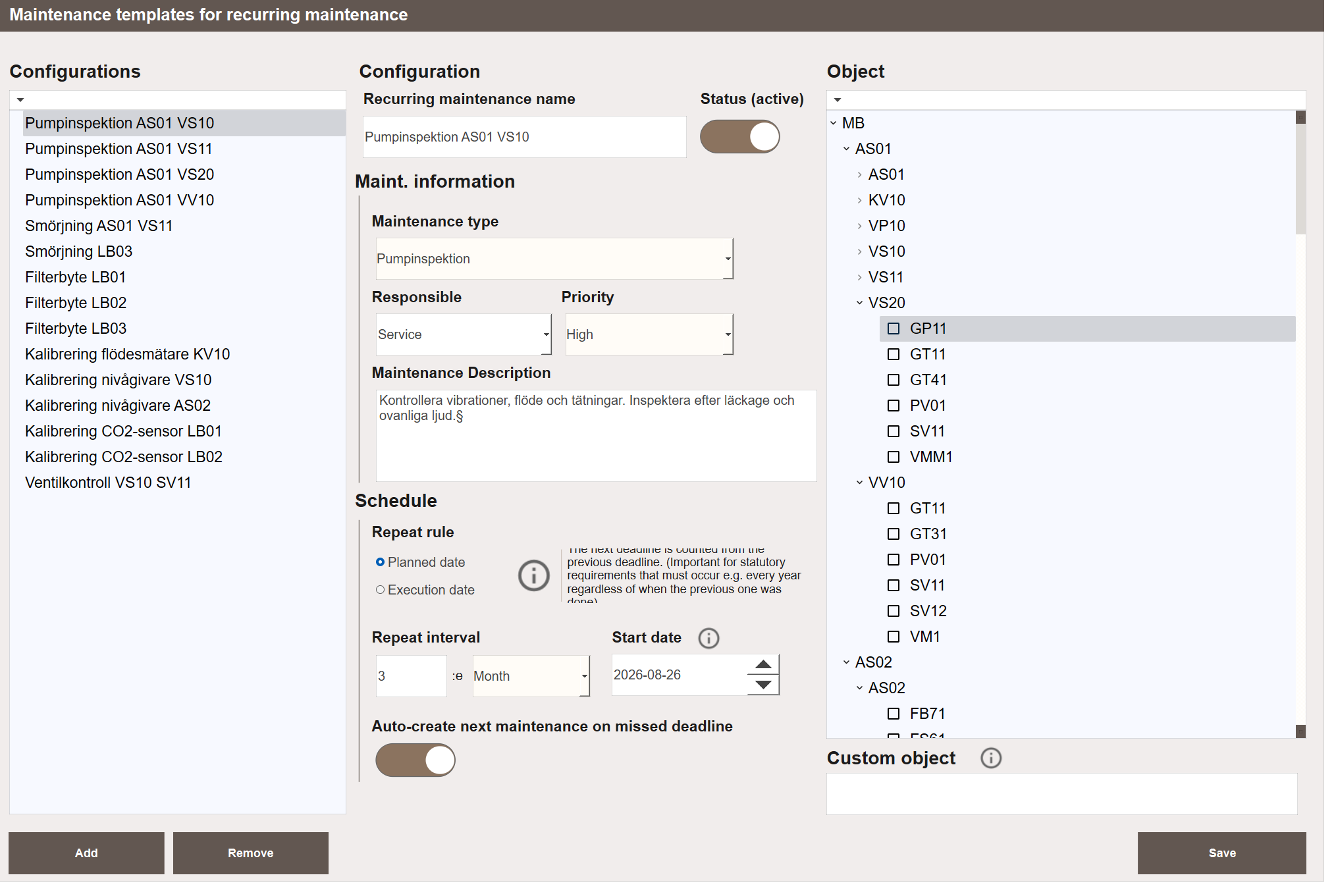Select the Planned date radio button
1336x896 pixels.
click(380, 562)
